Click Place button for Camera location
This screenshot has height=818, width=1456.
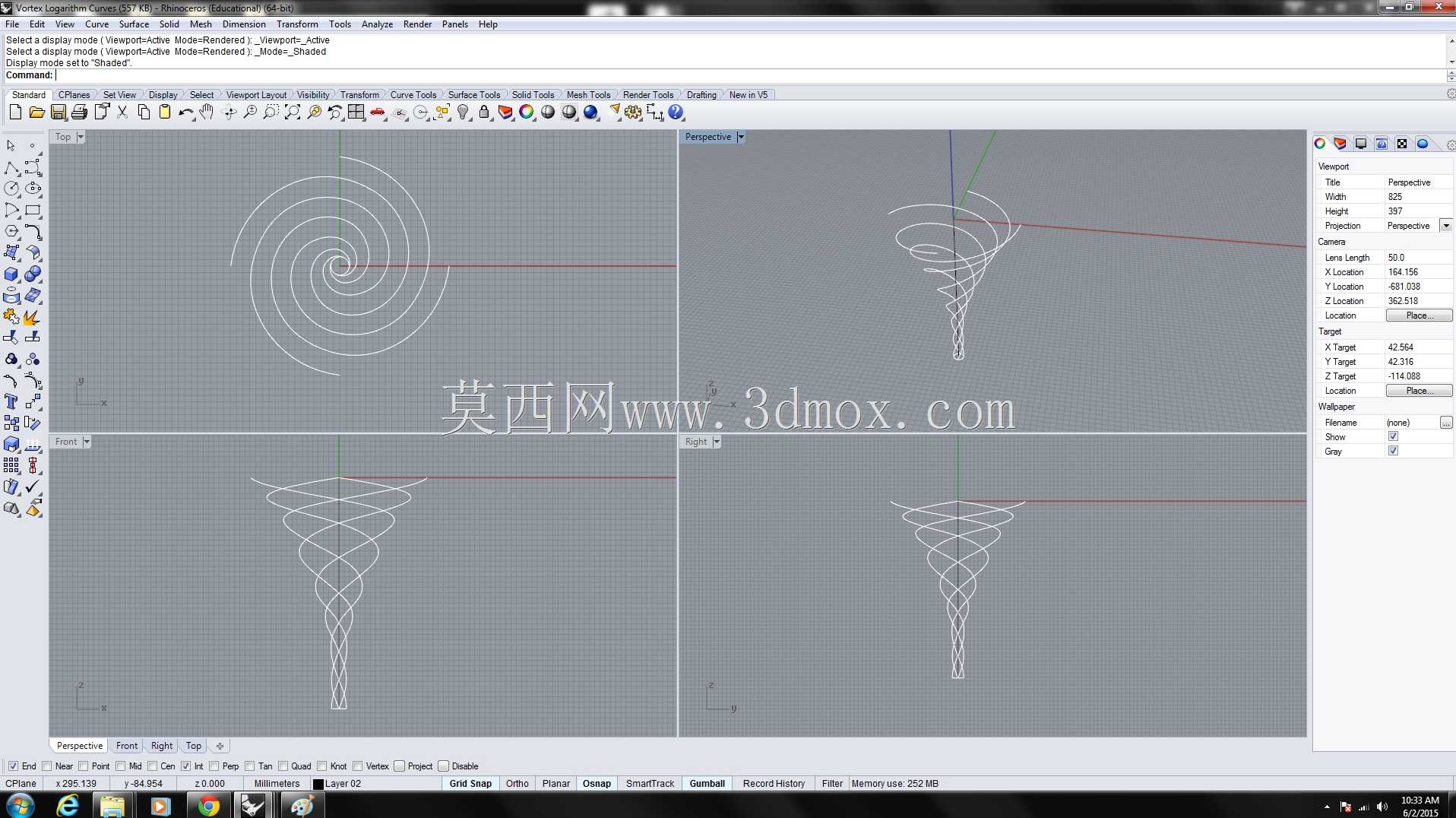(1419, 315)
